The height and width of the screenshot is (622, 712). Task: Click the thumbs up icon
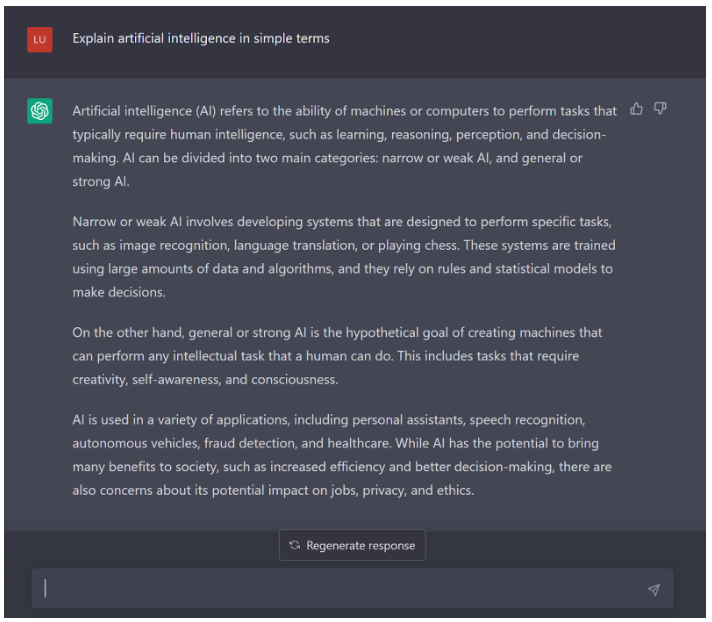[x=637, y=109]
